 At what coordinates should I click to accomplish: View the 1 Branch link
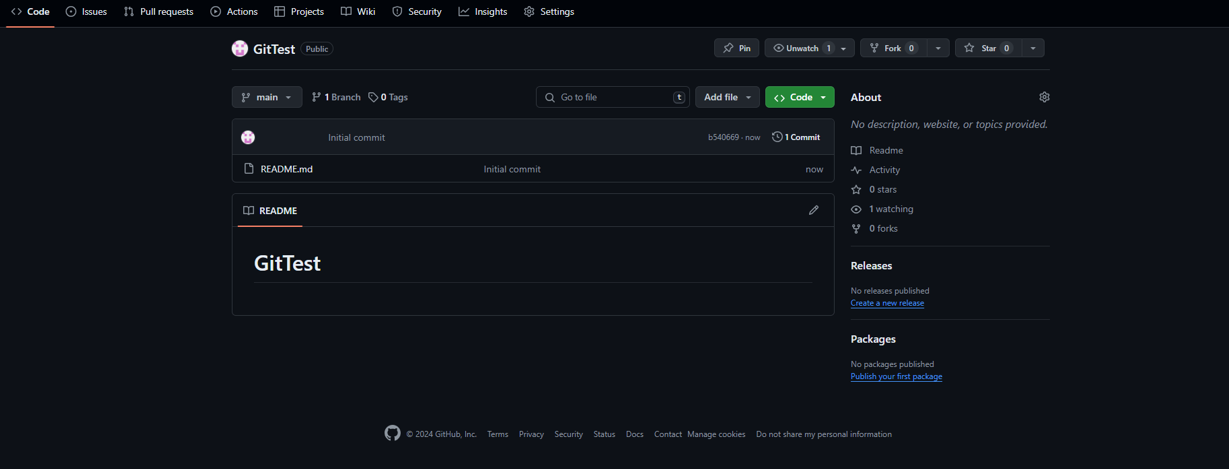pos(336,97)
